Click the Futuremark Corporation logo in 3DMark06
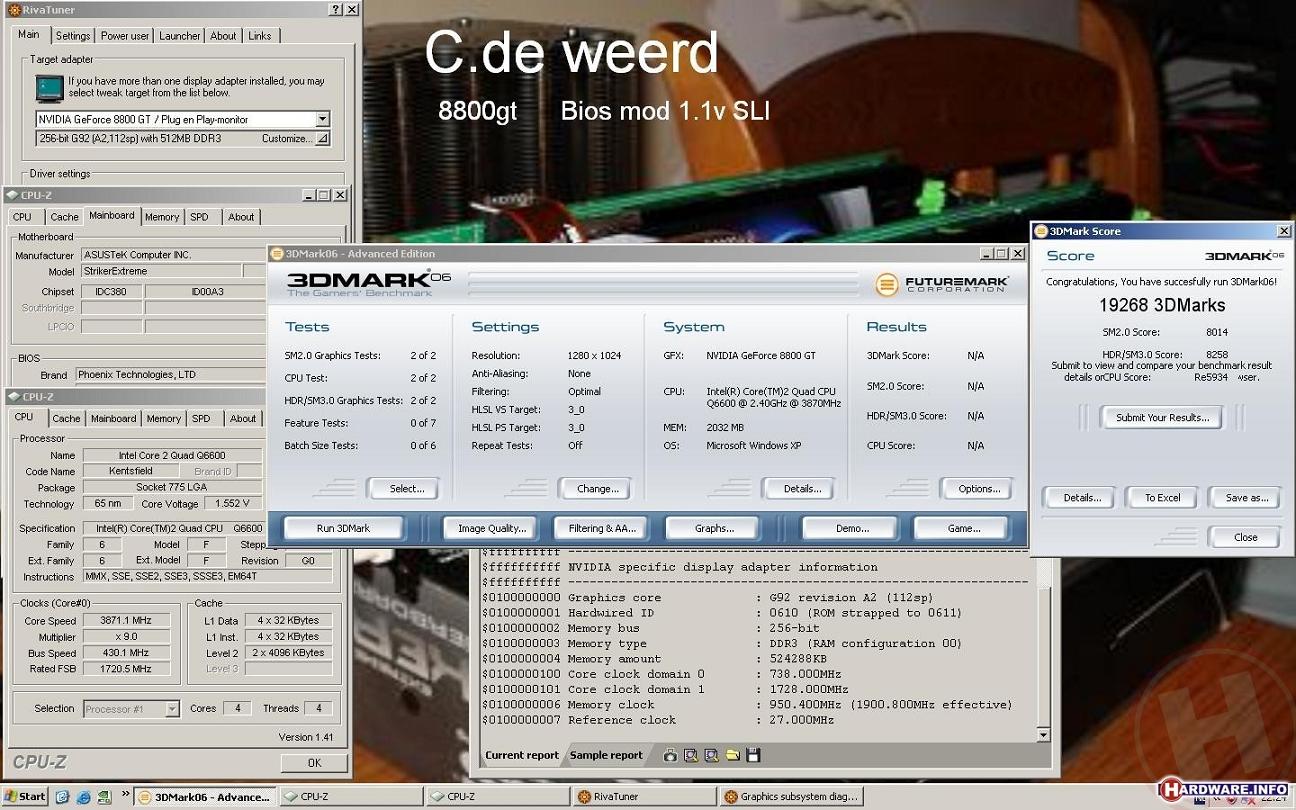This screenshot has height=810, width=1296. point(942,284)
